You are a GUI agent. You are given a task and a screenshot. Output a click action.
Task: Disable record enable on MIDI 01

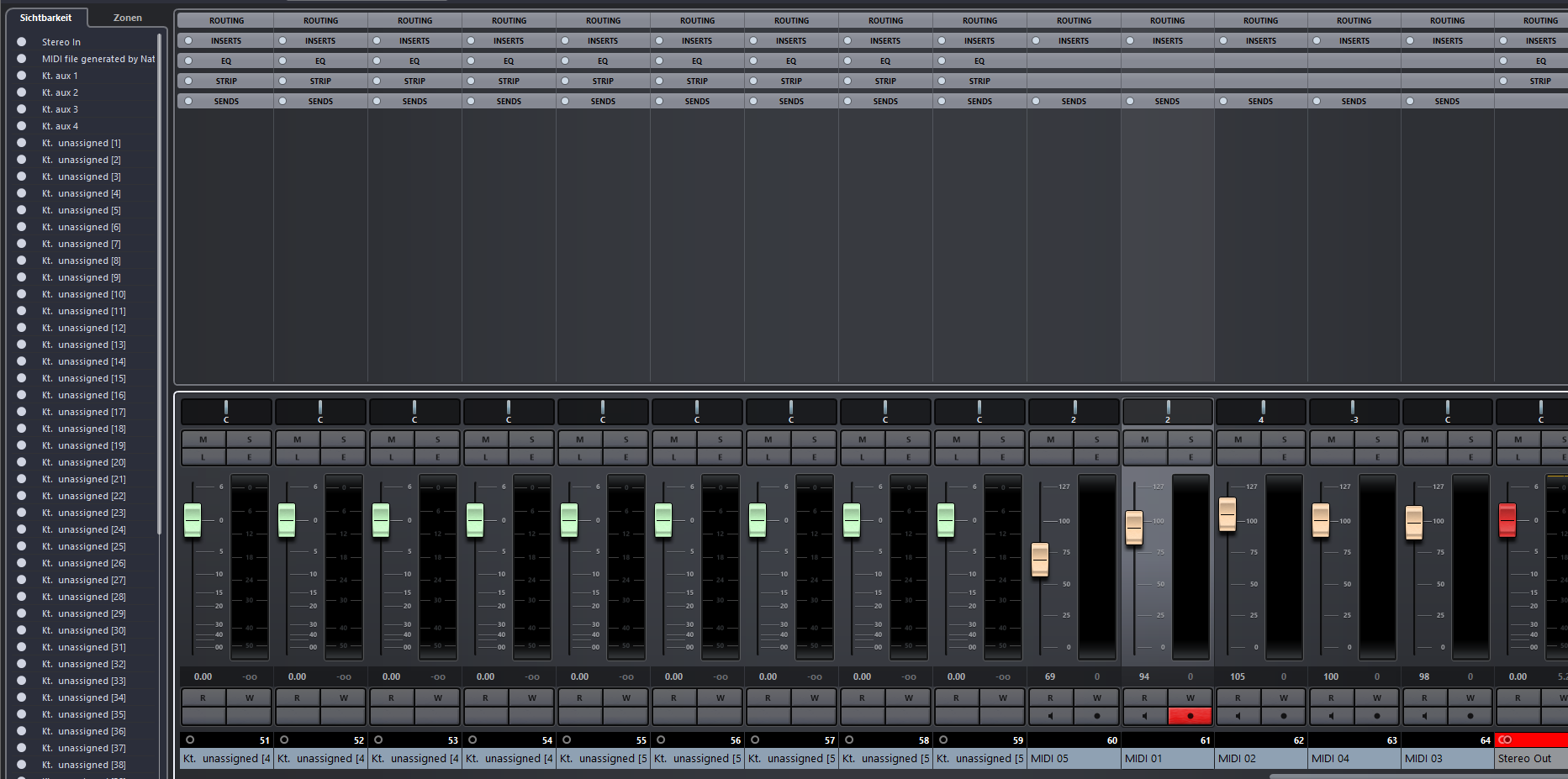(1190, 716)
